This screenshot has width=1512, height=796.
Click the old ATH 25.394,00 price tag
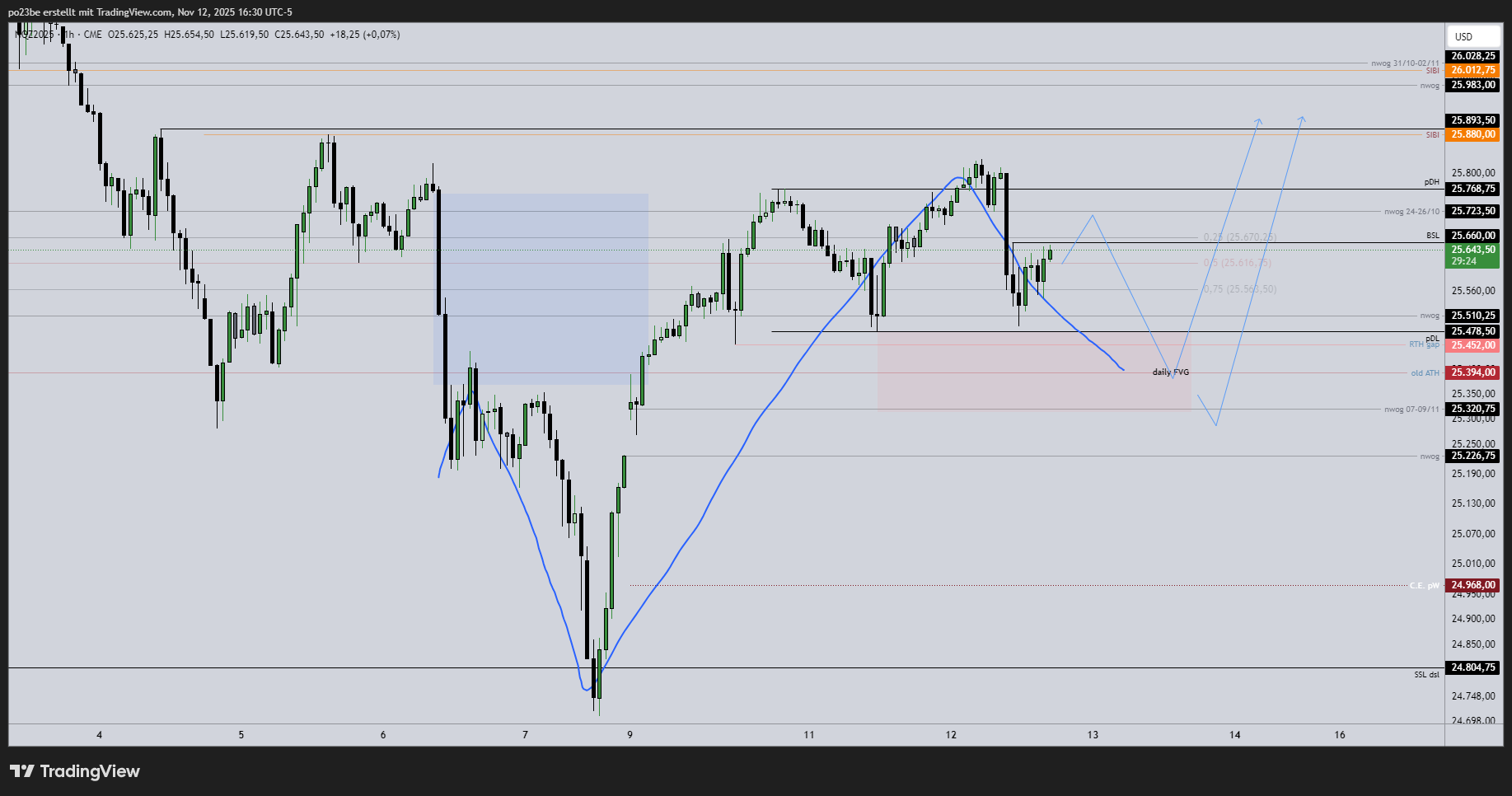click(1472, 372)
